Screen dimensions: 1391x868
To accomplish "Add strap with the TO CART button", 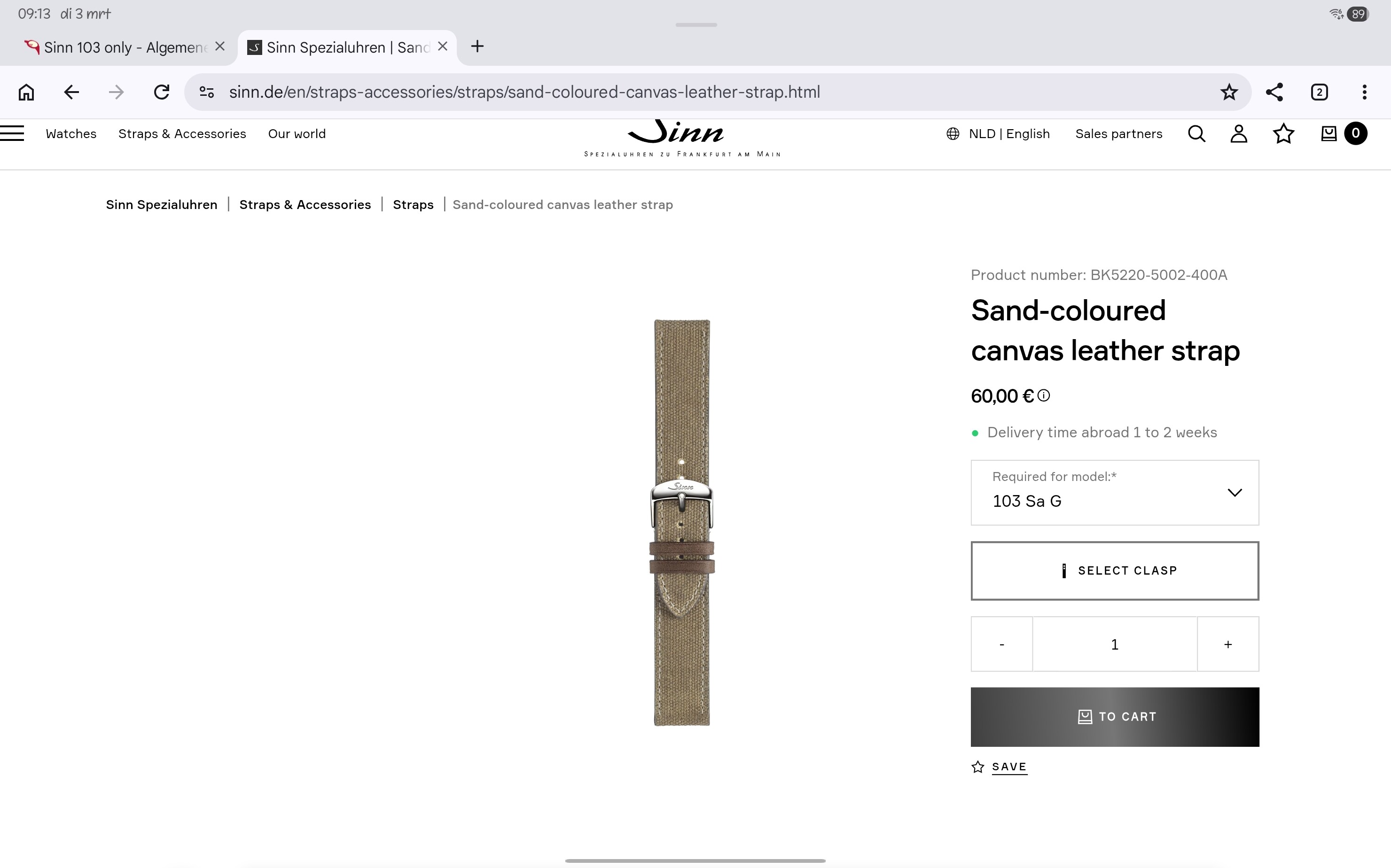I will (1114, 717).
